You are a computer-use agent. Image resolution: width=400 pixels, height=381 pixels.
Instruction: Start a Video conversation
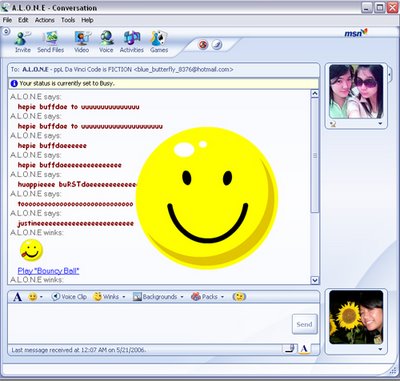[x=81, y=42]
